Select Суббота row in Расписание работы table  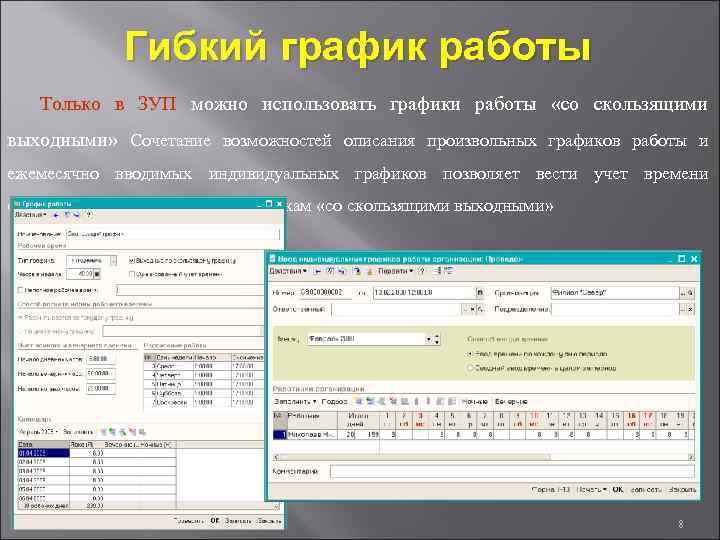pos(205,394)
